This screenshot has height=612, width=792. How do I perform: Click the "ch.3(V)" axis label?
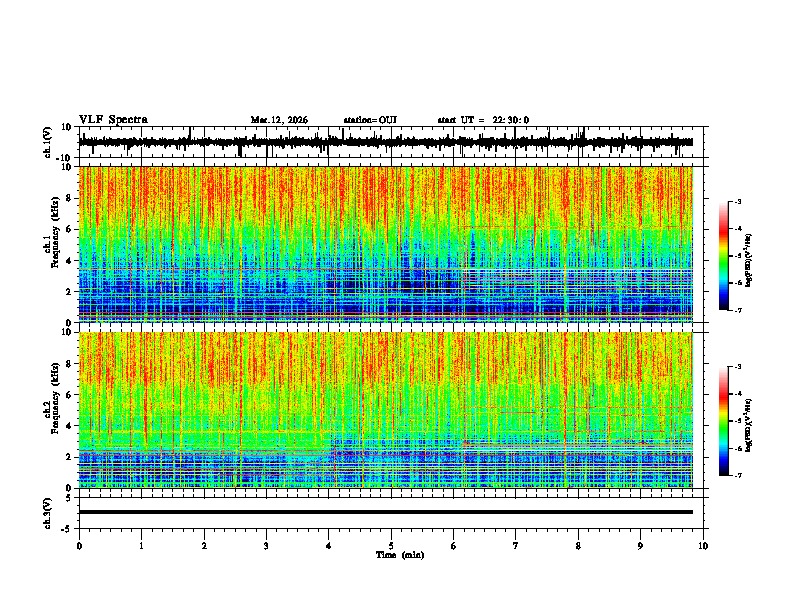pyautogui.click(x=47, y=513)
